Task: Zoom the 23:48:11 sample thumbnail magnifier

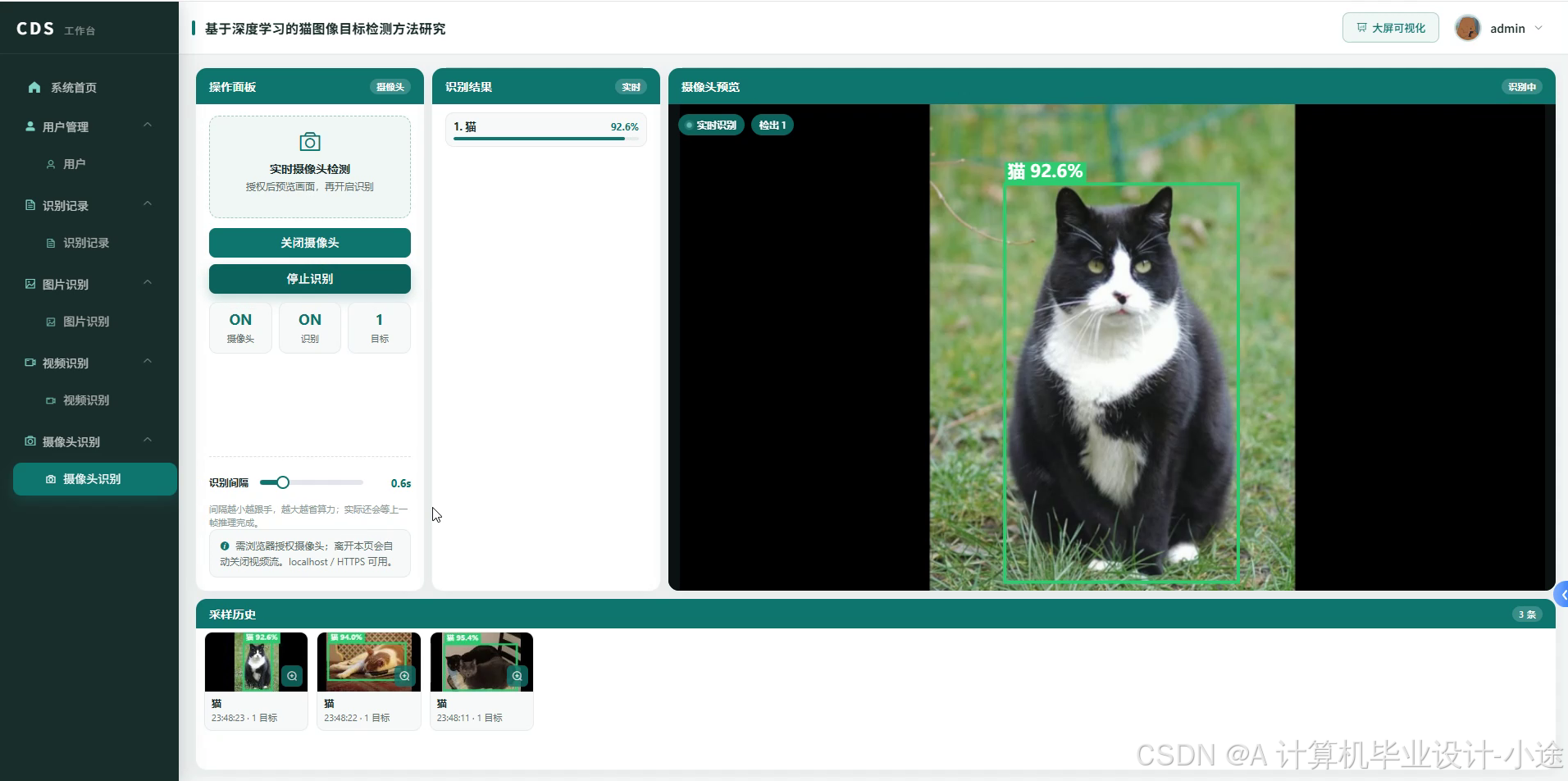Action: (x=517, y=675)
